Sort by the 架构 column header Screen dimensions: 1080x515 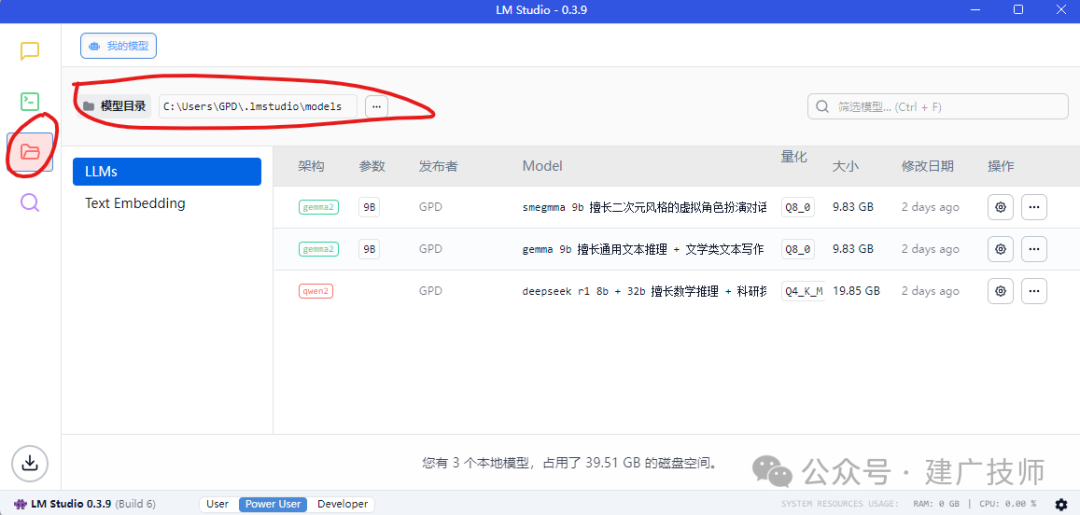click(x=311, y=166)
